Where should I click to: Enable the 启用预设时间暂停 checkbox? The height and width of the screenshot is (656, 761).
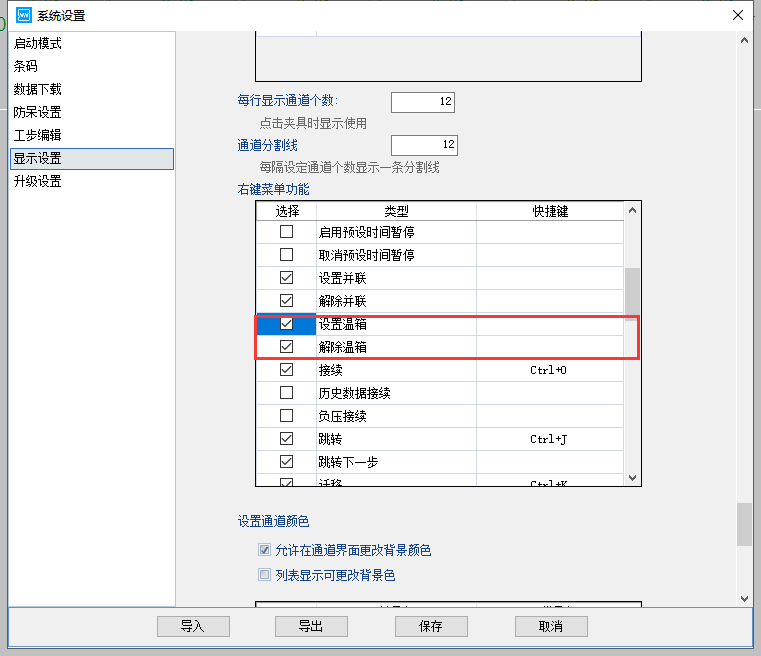(286, 232)
